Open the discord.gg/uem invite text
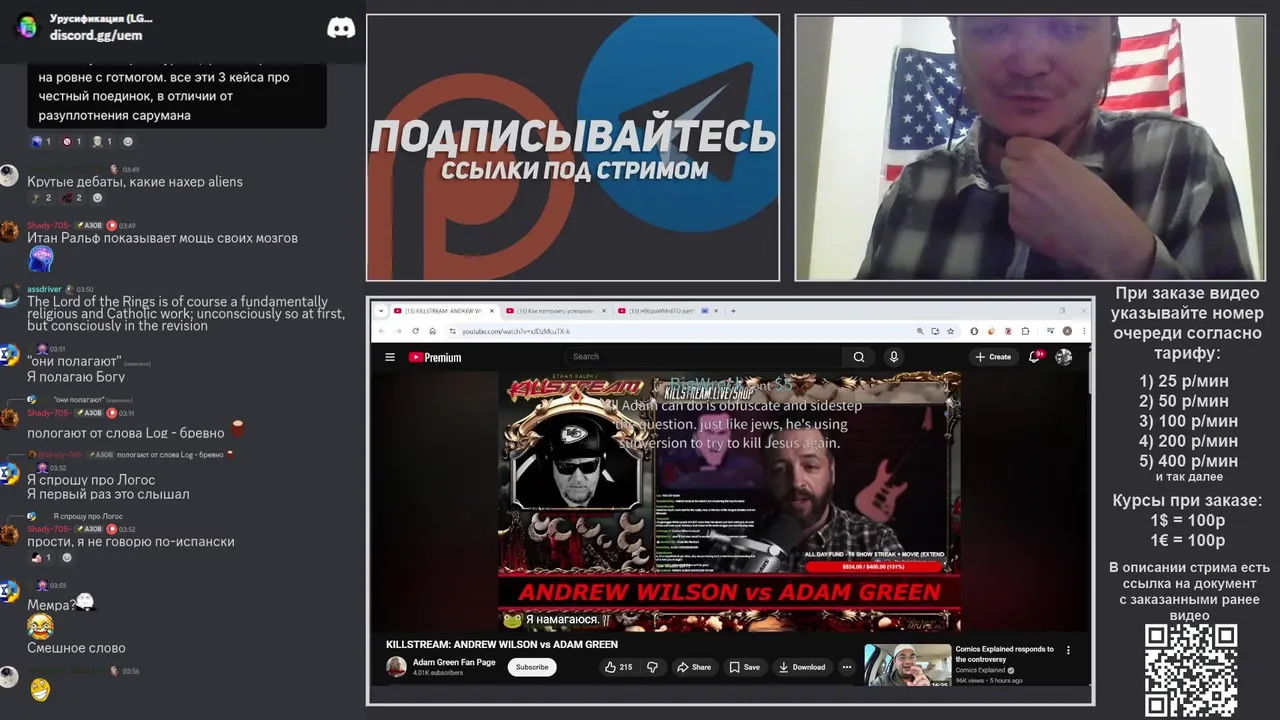This screenshot has height=720, width=1280. [96, 35]
